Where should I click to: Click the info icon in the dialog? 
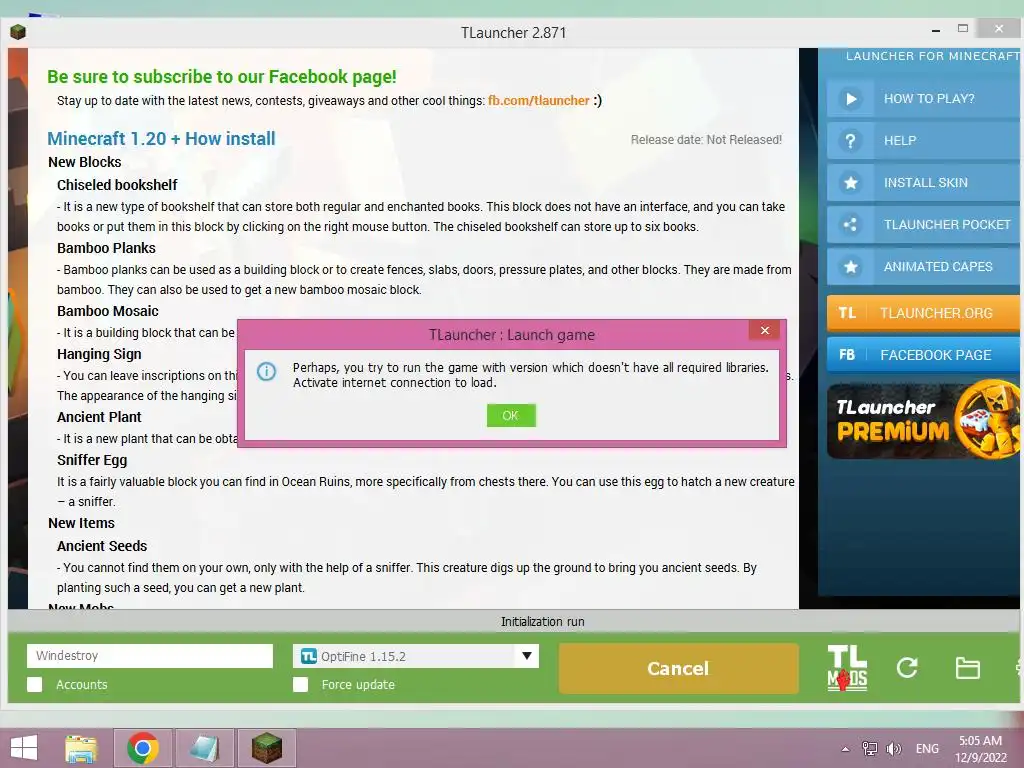(266, 371)
